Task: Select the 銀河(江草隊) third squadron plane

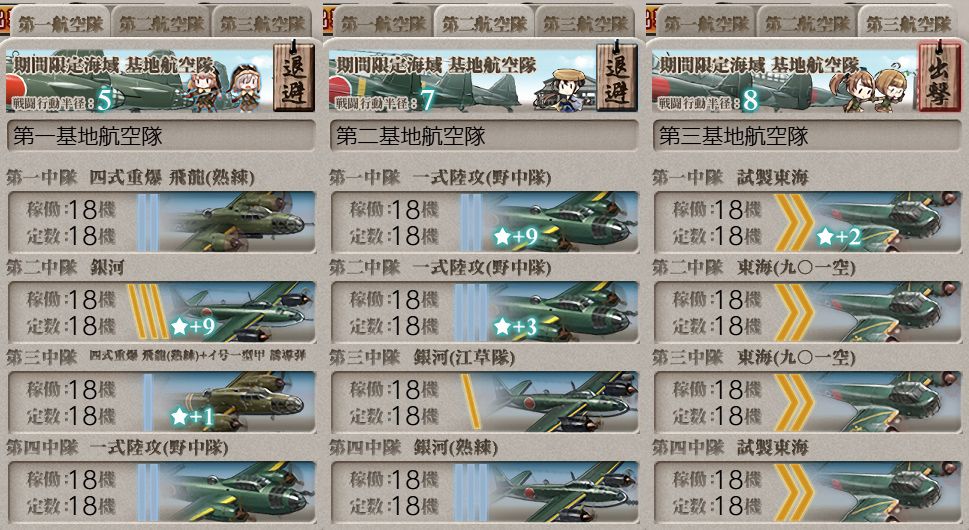Action: point(485,402)
